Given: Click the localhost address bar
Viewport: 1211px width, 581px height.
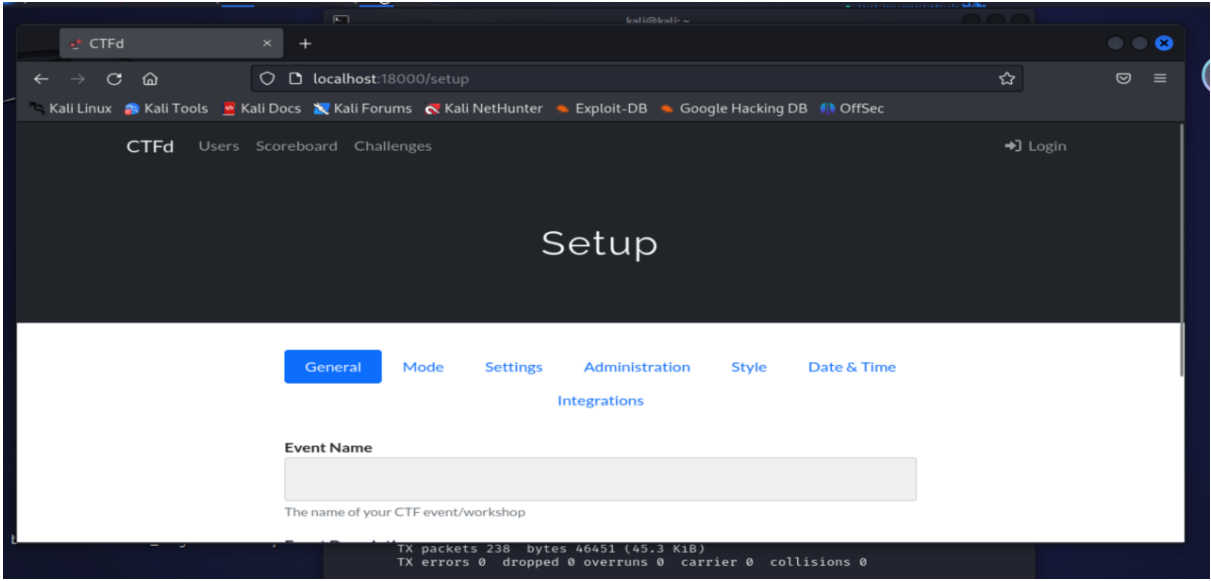Looking at the screenshot, I should pos(600,79).
